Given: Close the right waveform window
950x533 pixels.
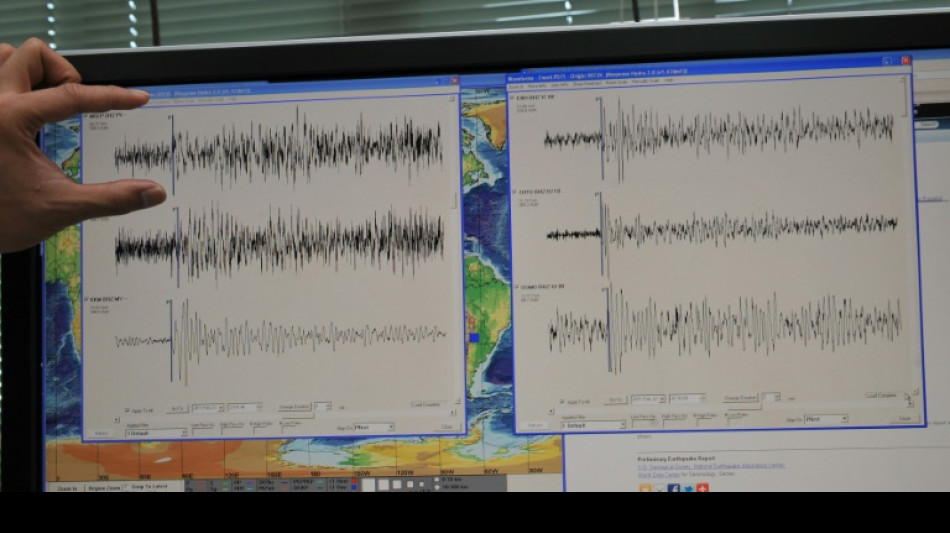Looking at the screenshot, I should (906, 60).
